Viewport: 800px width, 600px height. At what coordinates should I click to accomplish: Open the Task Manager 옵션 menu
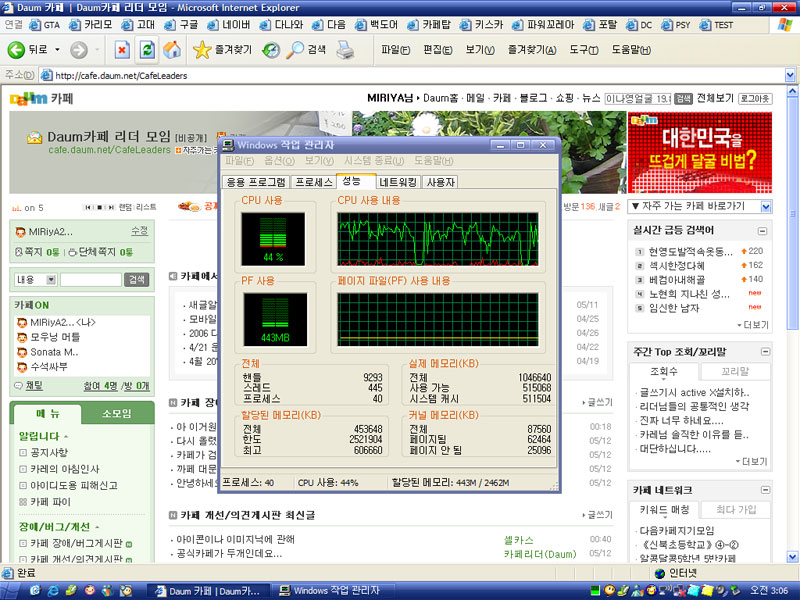coord(279,161)
